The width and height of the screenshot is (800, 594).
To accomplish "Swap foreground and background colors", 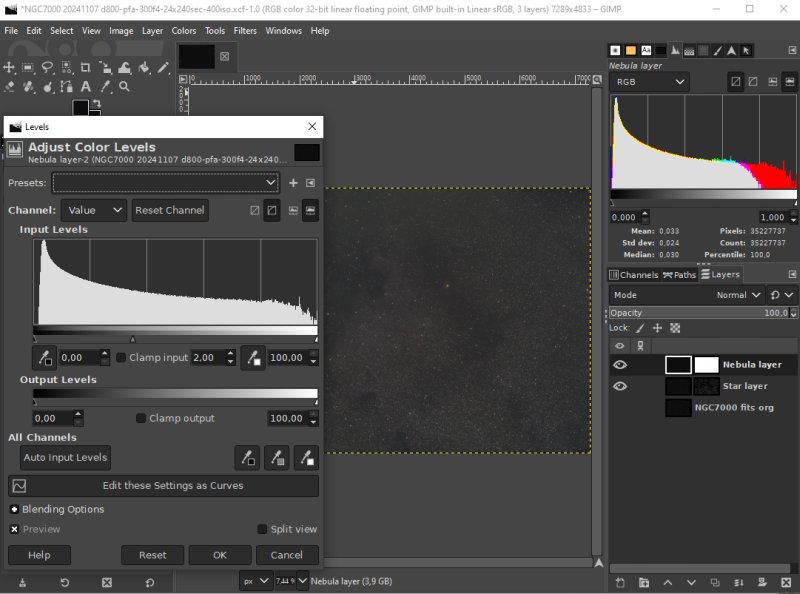I will (96, 104).
